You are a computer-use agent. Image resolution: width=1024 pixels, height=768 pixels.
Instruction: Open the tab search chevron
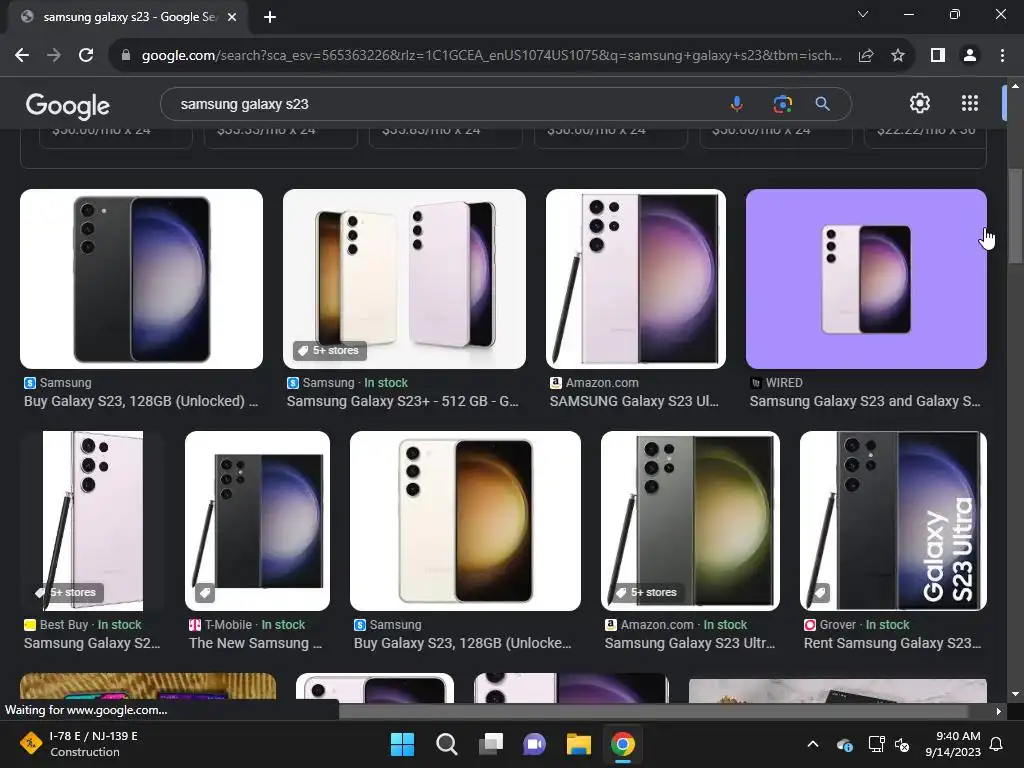[863, 14]
